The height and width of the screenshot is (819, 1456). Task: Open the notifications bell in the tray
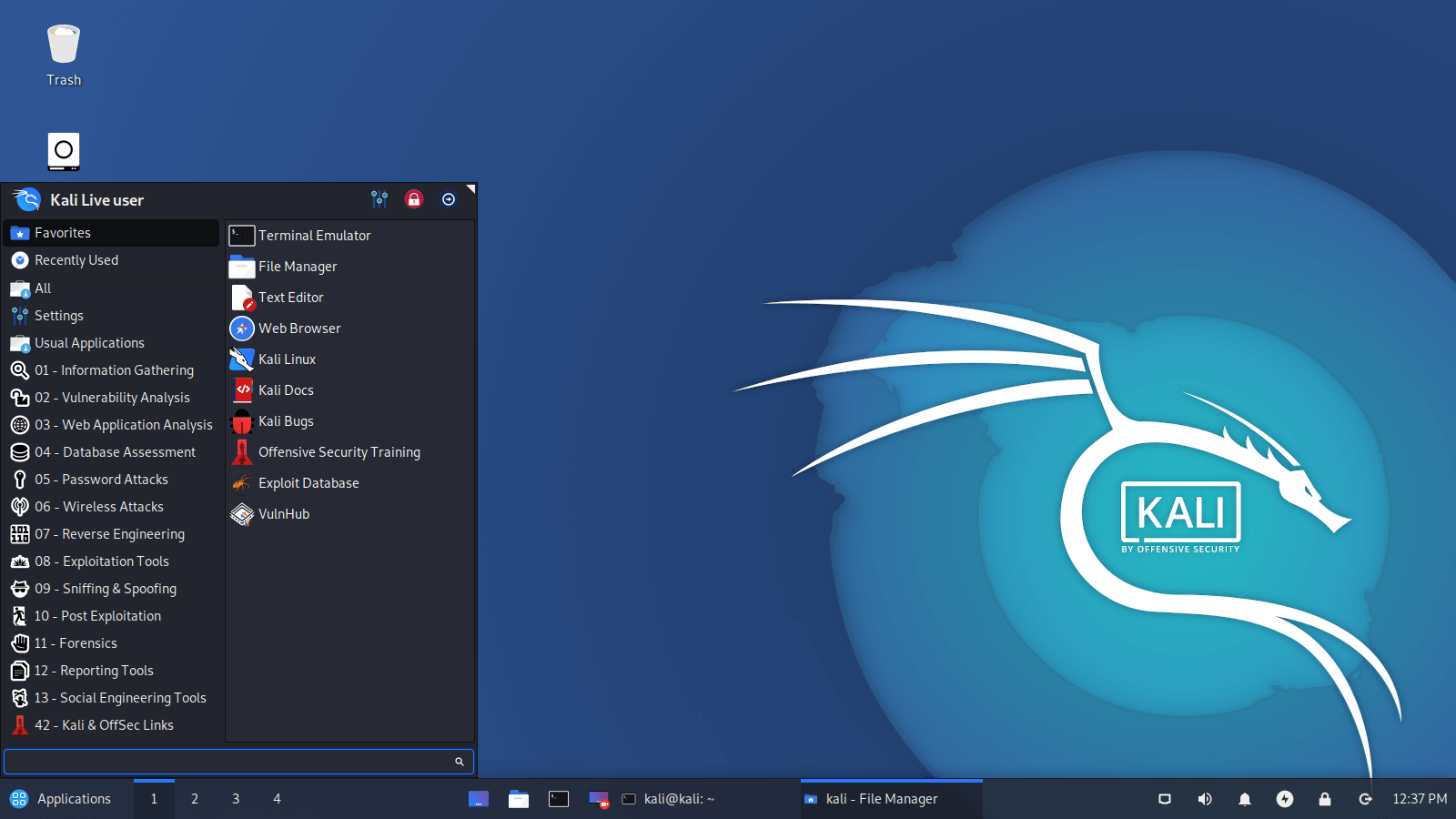click(1245, 799)
